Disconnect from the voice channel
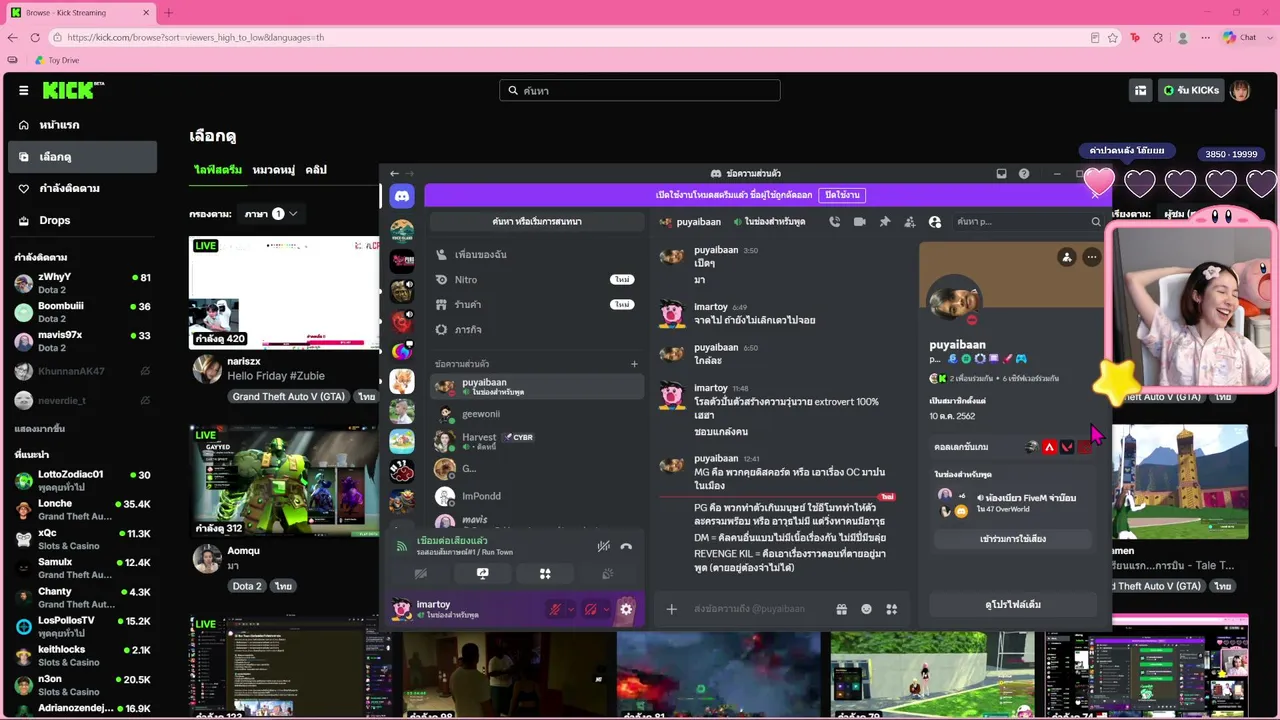The height and width of the screenshot is (720, 1280). 626,546
